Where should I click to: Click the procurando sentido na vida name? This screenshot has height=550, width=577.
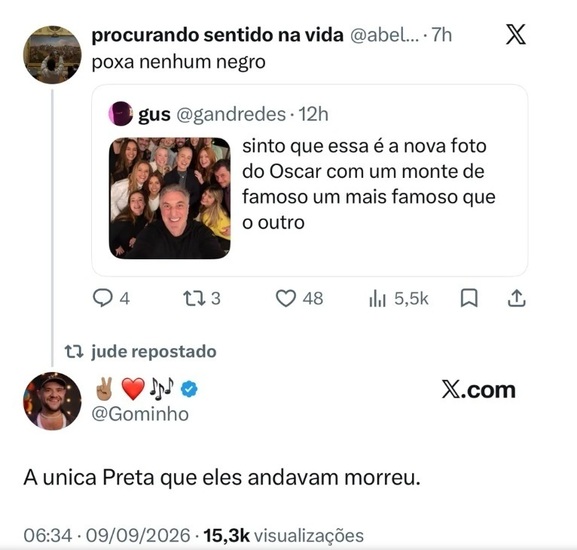[217, 35]
